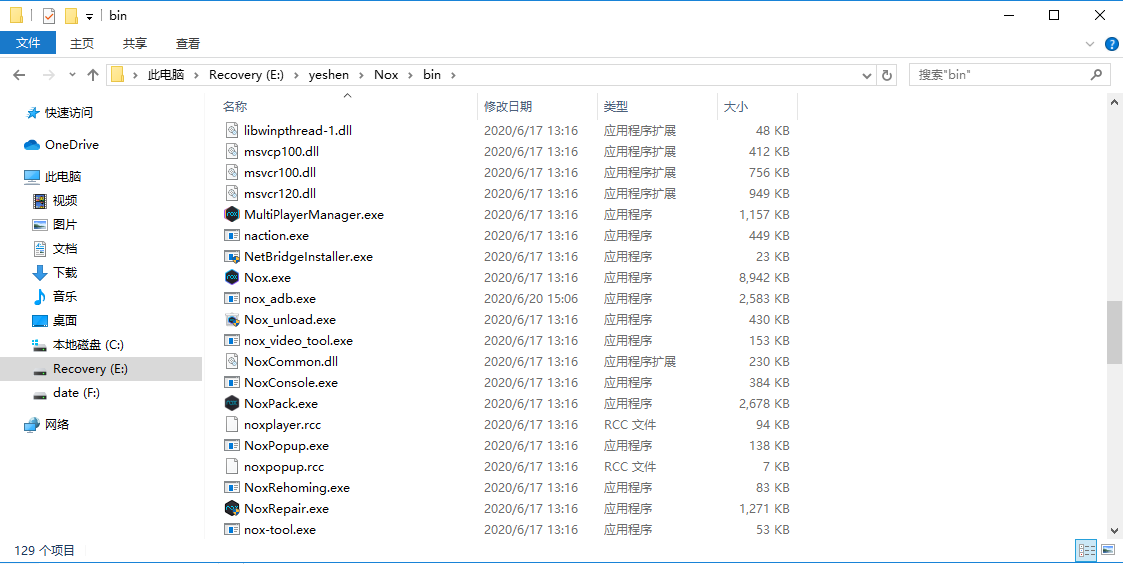1123x564 pixels.
Task: Open 文档 folder in navigation pane
Action: click(64, 249)
